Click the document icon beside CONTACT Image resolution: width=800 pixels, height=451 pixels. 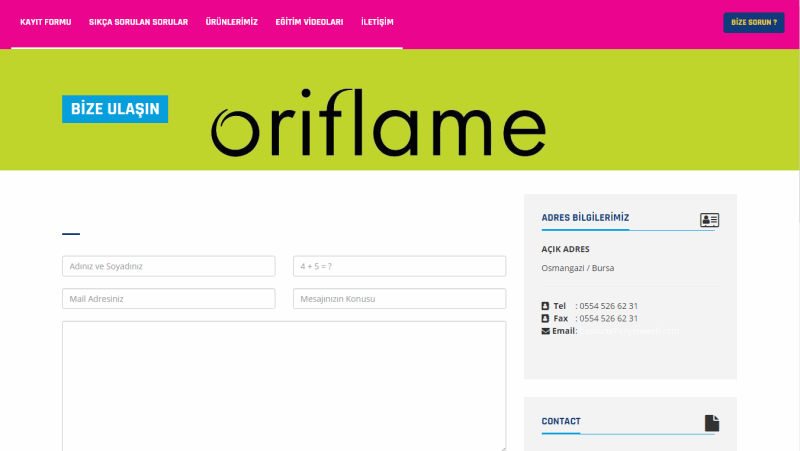[712, 423]
